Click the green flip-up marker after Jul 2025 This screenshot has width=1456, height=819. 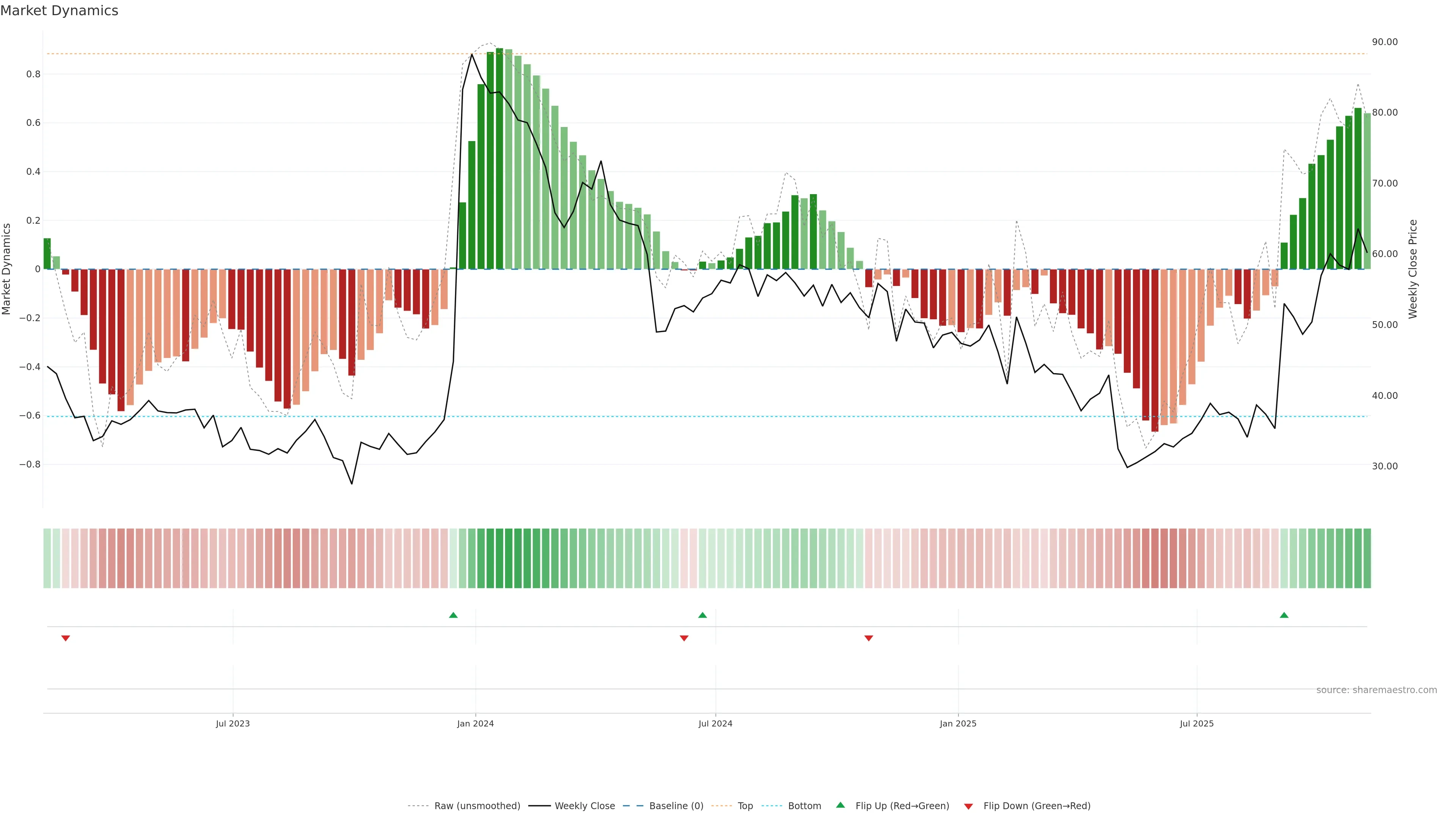pyautogui.click(x=1283, y=615)
